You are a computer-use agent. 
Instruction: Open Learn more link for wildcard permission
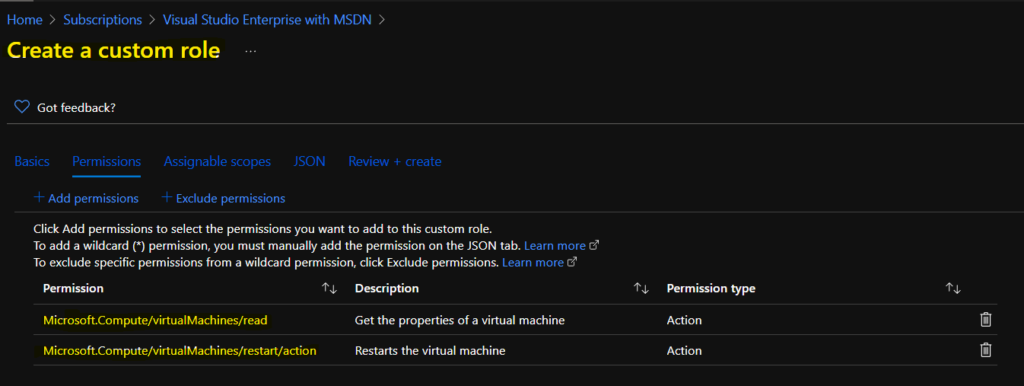(x=554, y=246)
